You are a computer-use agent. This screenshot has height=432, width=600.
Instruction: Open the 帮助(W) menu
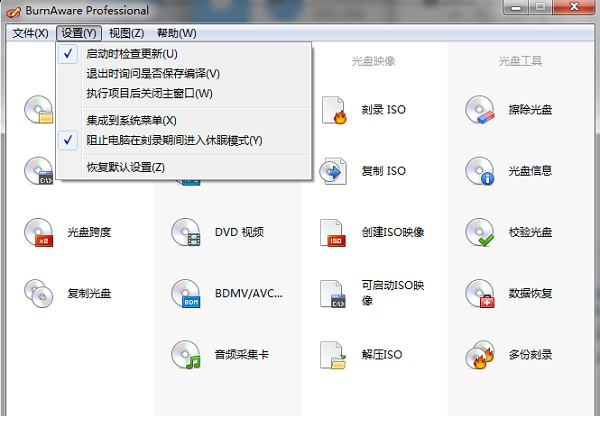(176, 33)
